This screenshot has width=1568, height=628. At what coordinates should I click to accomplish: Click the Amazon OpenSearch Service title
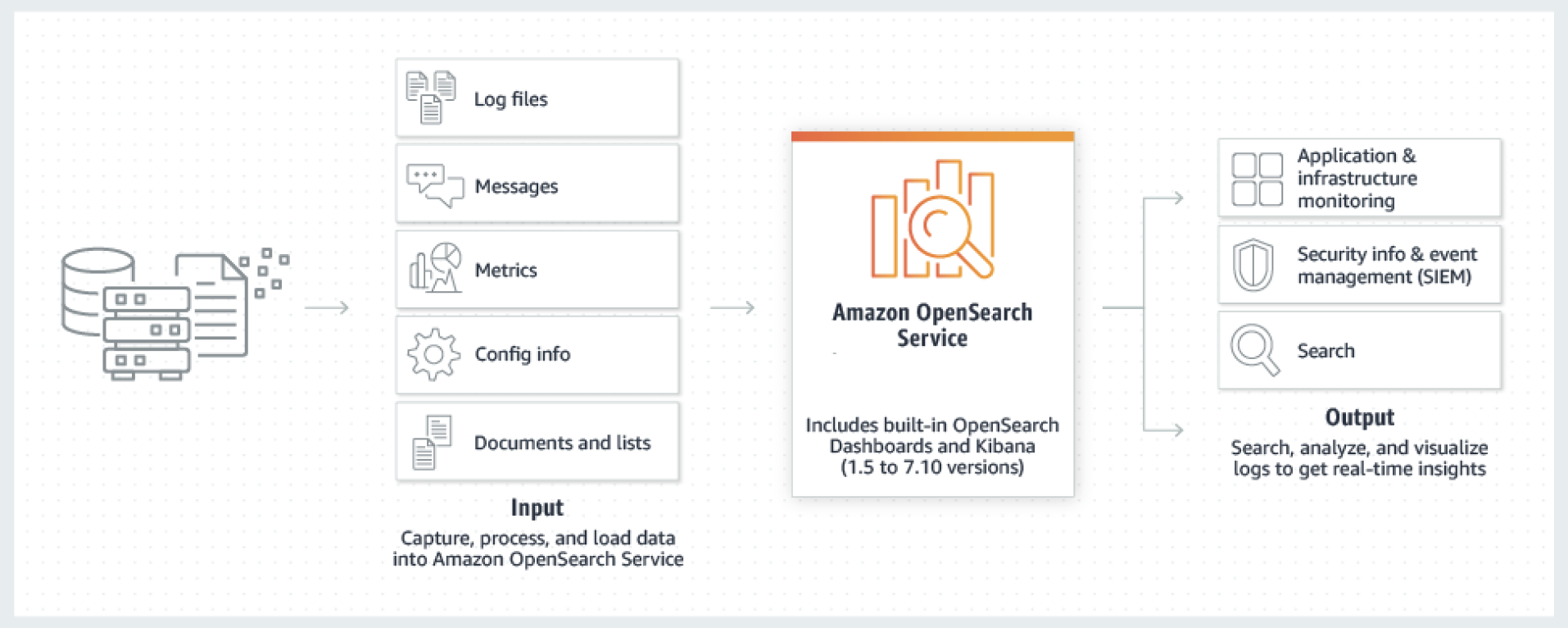pos(932,325)
